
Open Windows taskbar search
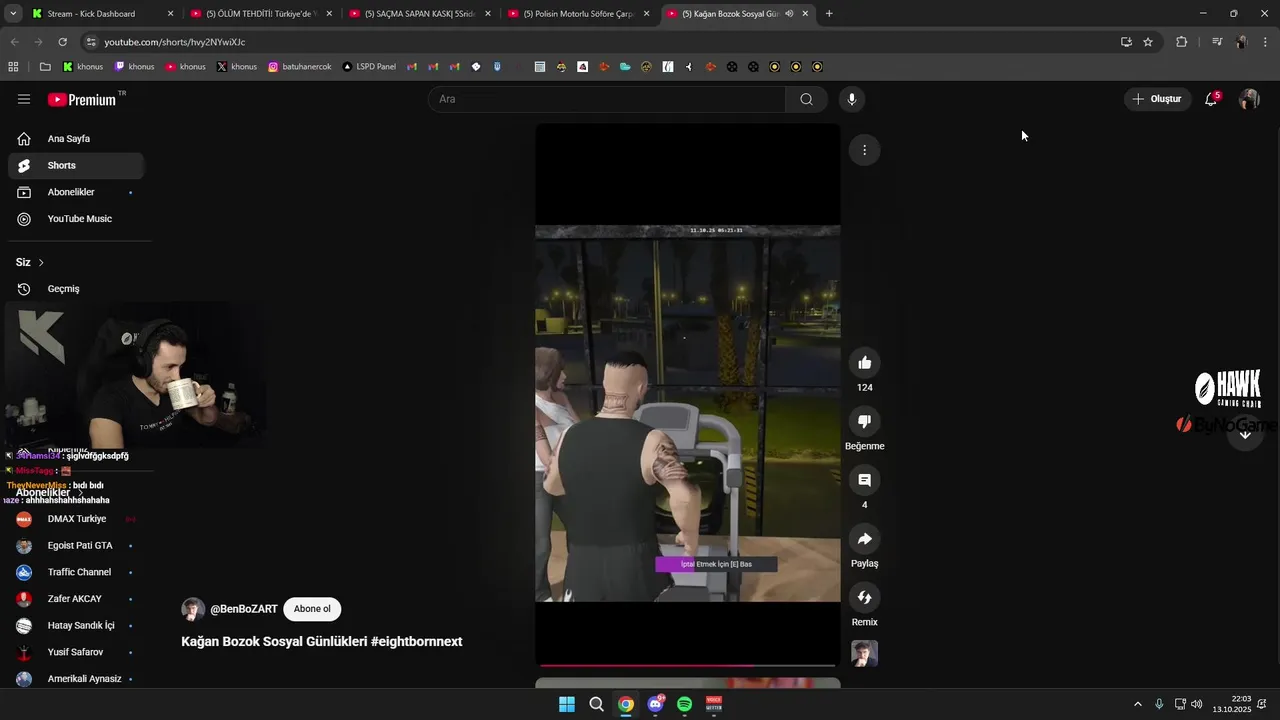(596, 704)
